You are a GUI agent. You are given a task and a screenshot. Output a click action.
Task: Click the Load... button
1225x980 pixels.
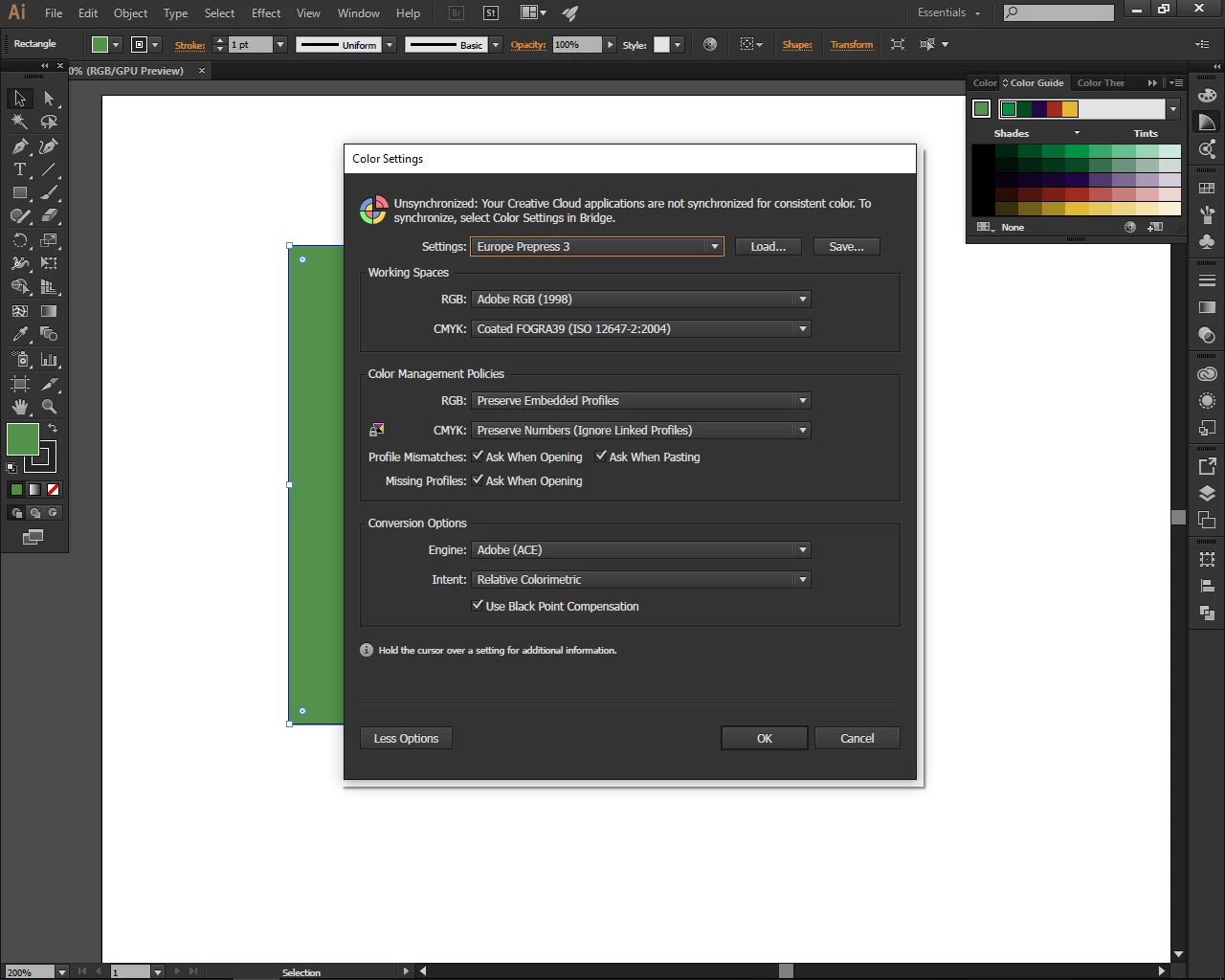(x=768, y=247)
